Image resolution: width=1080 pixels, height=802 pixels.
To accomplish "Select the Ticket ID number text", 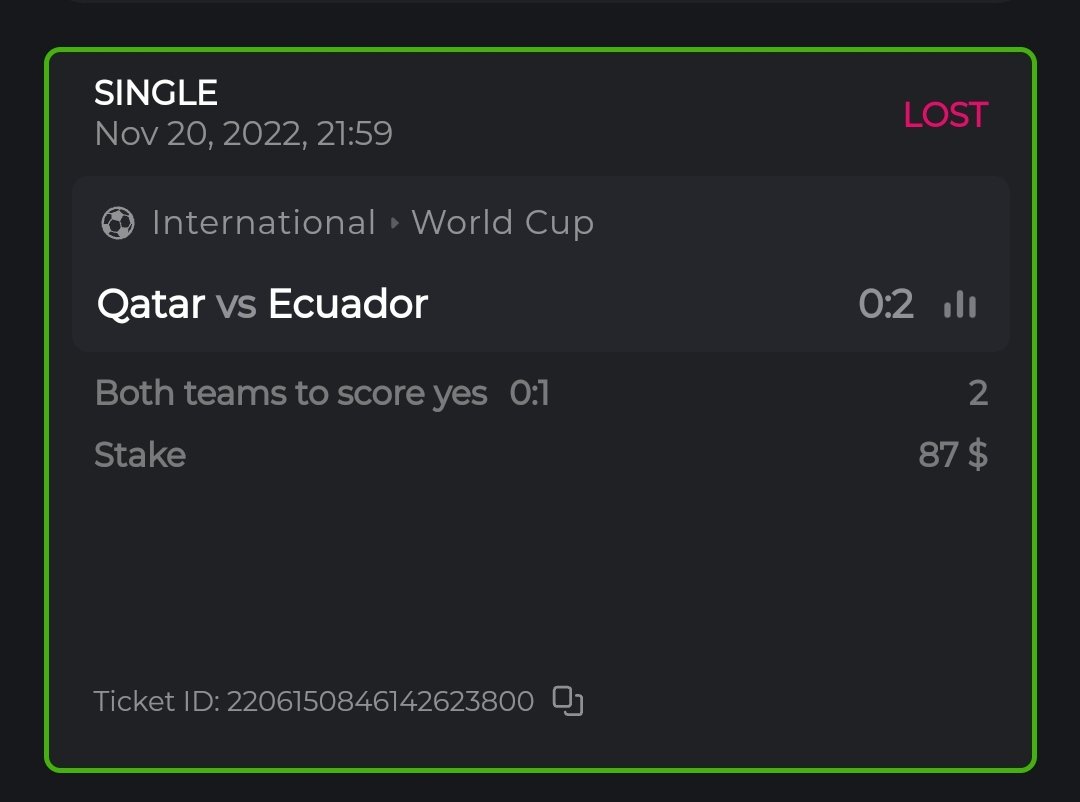I will click(x=380, y=701).
